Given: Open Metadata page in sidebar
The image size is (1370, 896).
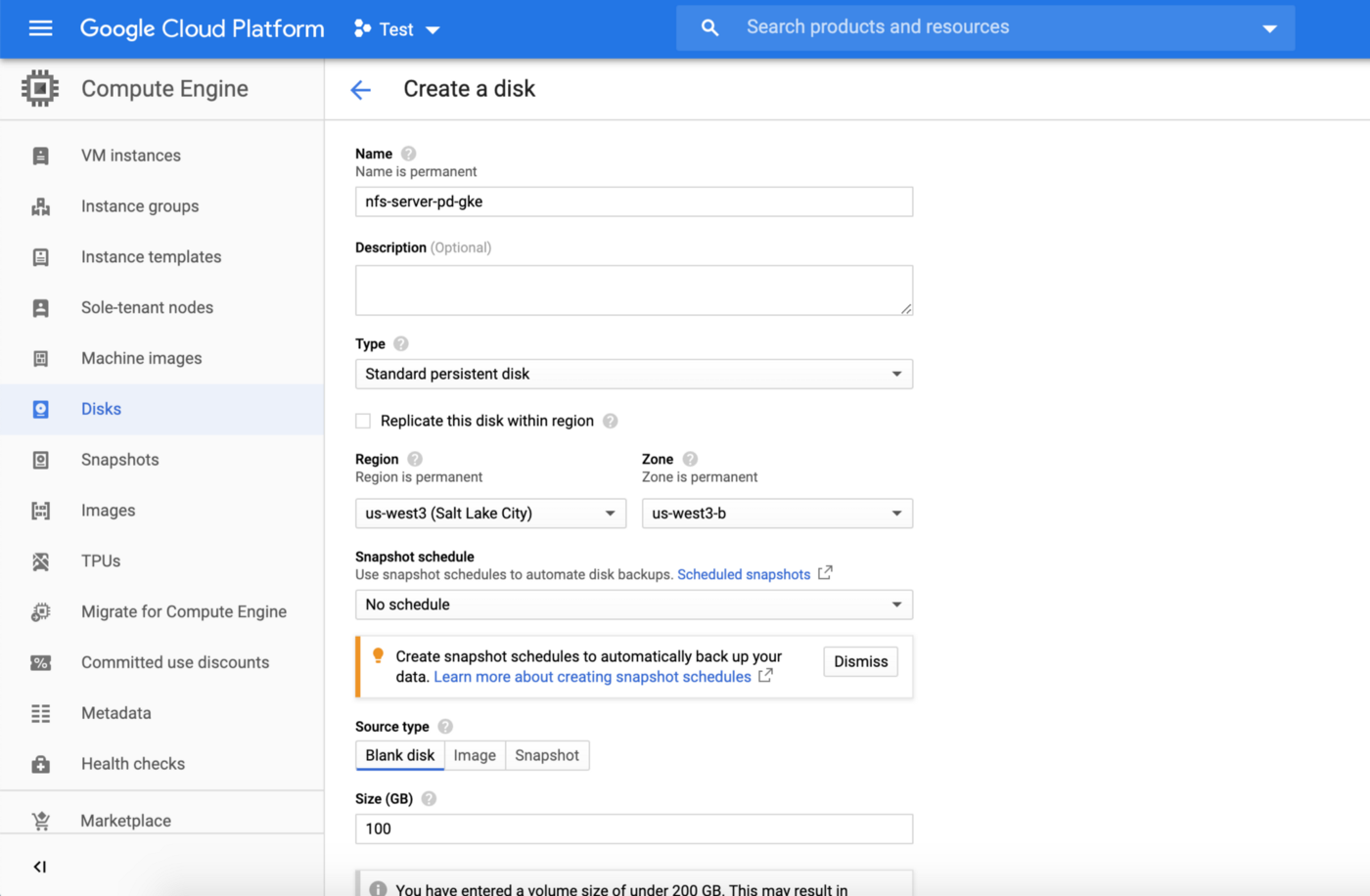Looking at the screenshot, I should tap(116, 713).
